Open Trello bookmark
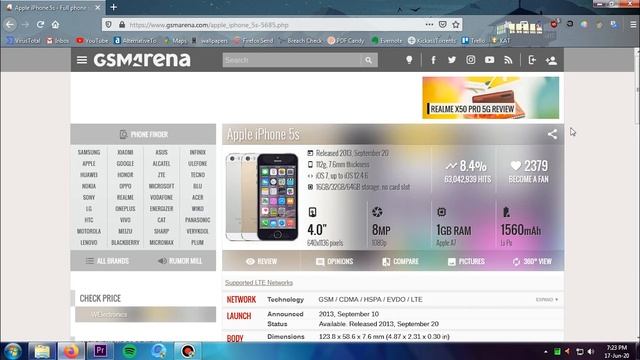The width and height of the screenshot is (640, 360). (473, 40)
